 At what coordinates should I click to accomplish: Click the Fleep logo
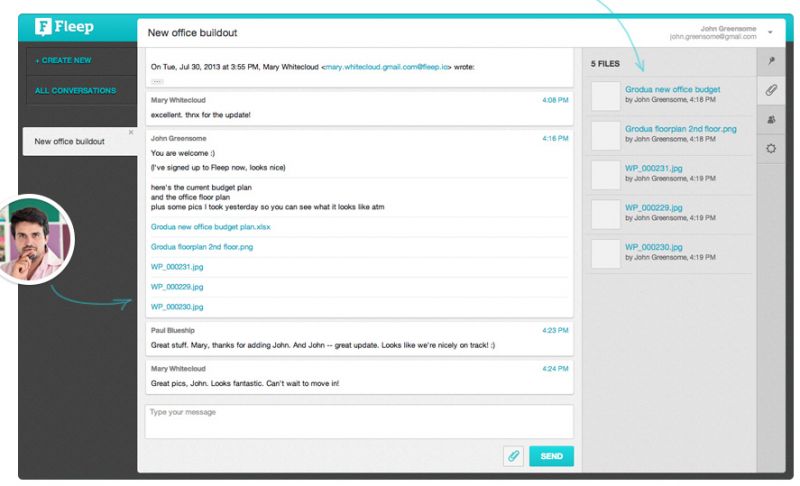(x=64, y=27)
